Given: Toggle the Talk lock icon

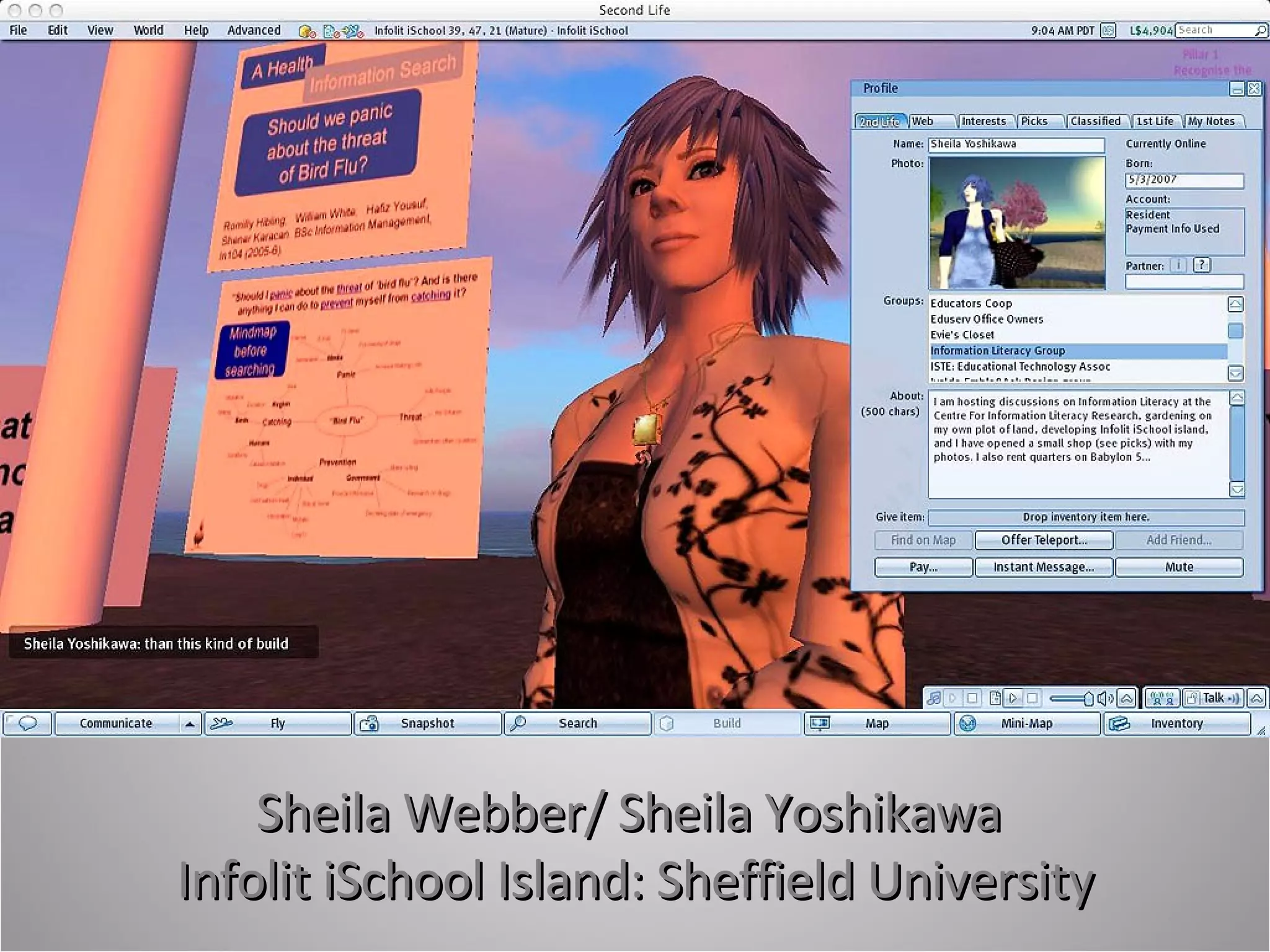Looking at the screenshot, I should pyautogui.click(x=1191, y=699).
